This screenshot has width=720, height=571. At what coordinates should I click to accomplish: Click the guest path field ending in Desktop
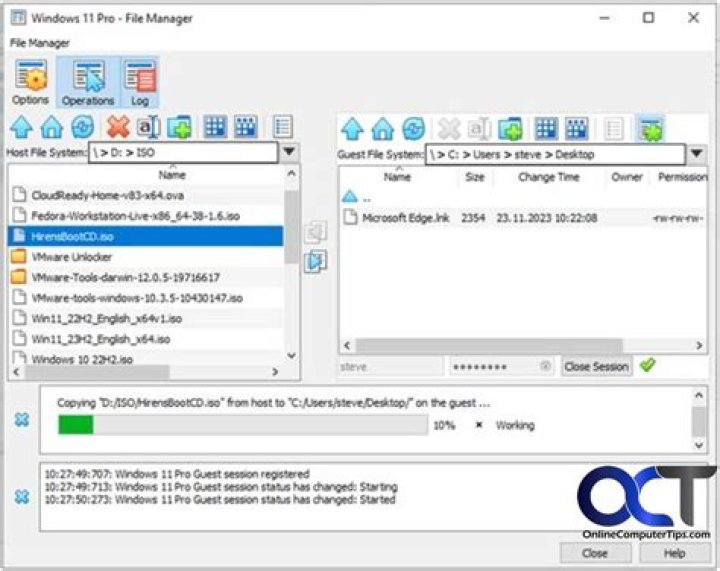tap(555, 154)
